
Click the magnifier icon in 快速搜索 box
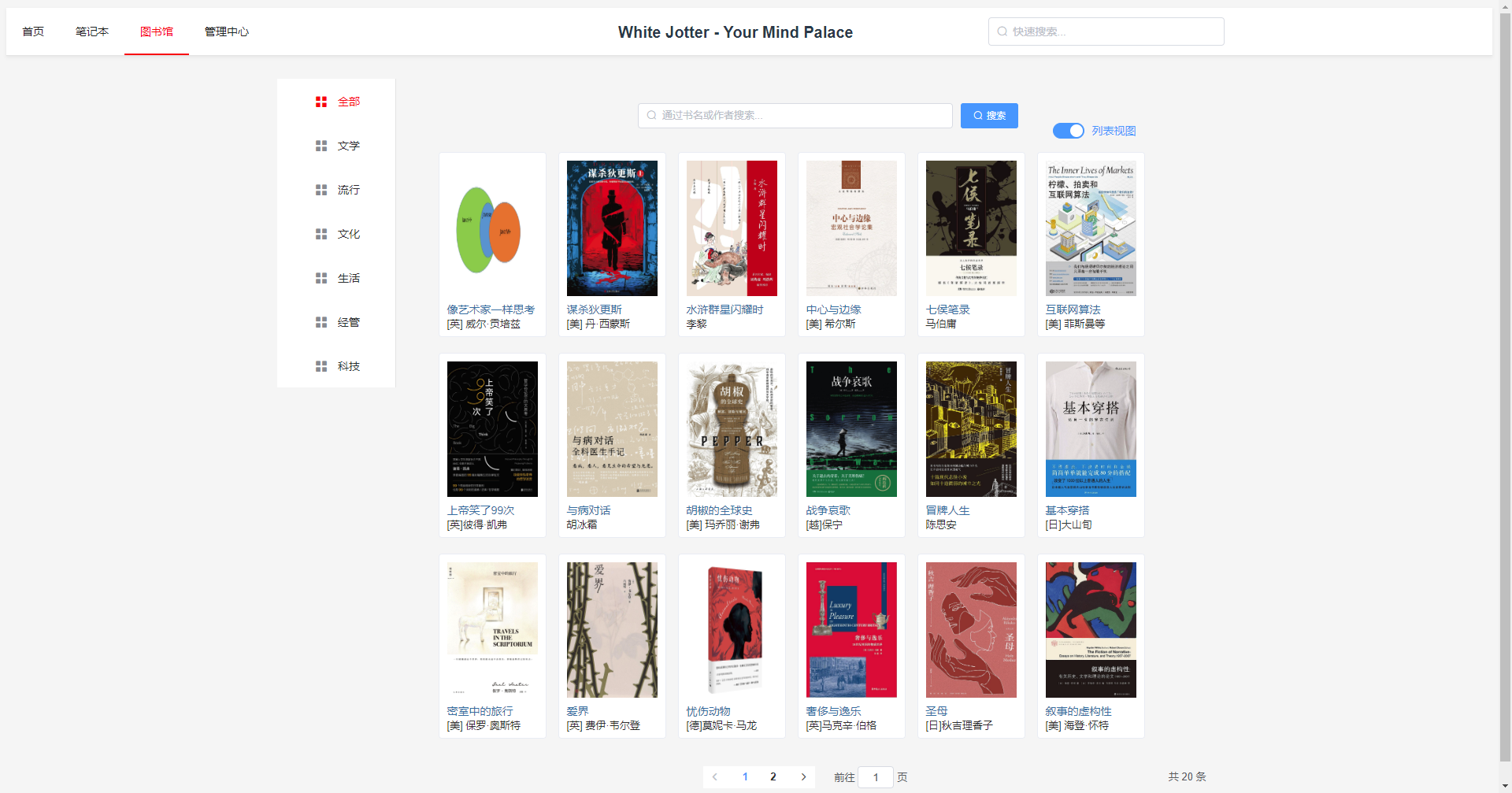1002,31
